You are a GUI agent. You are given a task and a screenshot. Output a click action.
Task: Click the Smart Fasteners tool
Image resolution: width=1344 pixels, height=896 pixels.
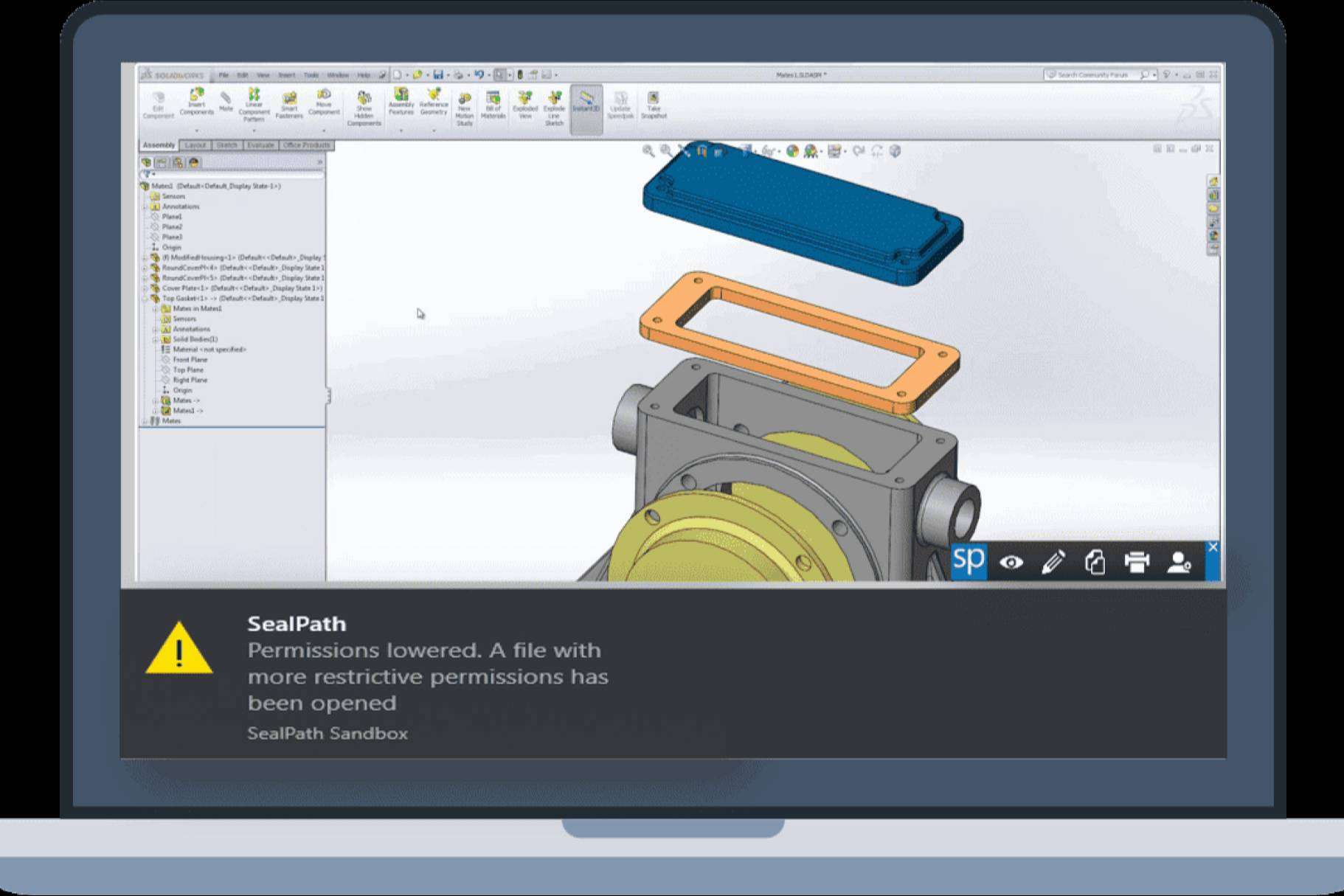click(289, 105)
